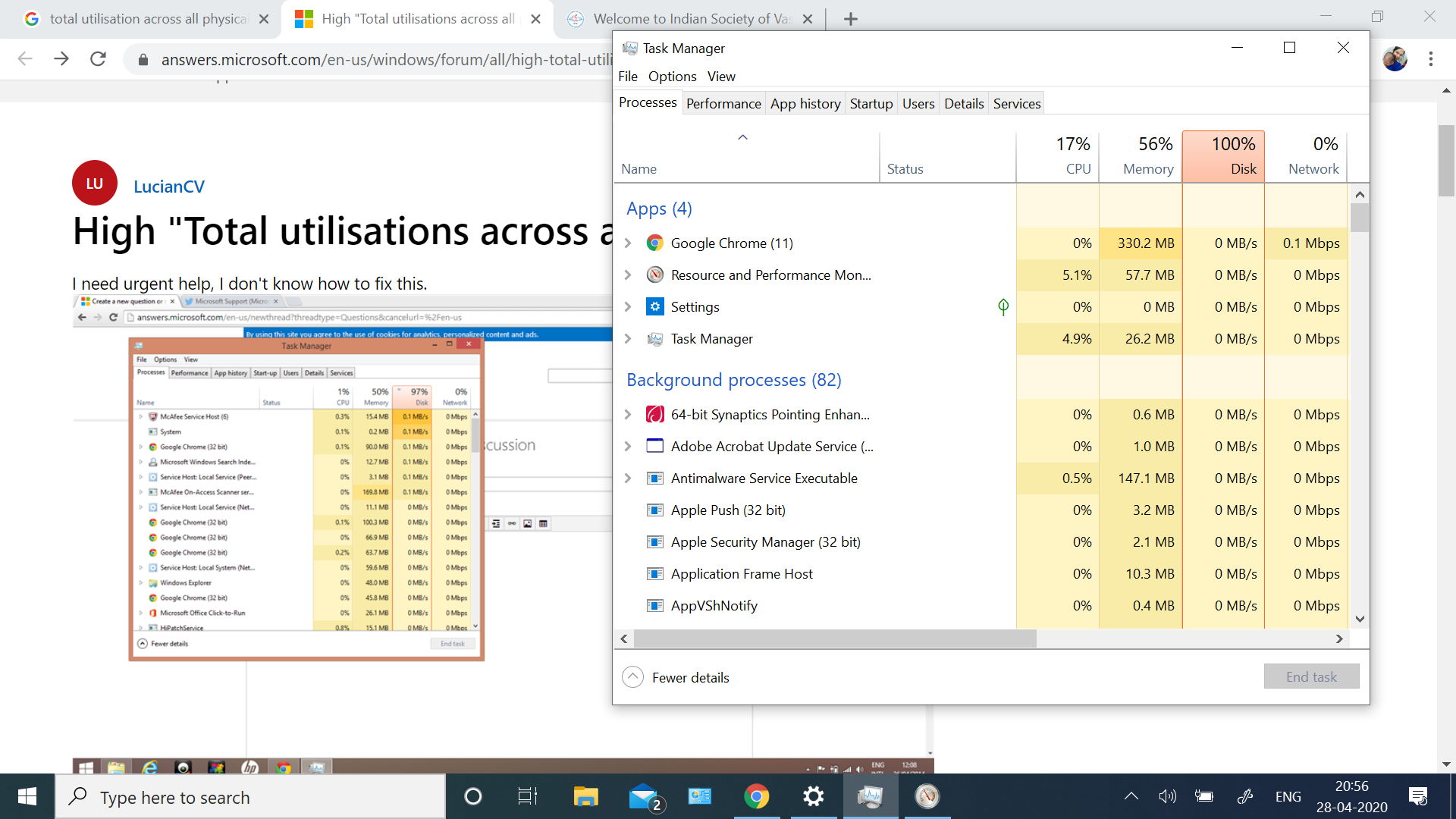The image size is (1456, 819).
Task: Click the green leaf suspended status icon
Action: (x=1003, y=306)
